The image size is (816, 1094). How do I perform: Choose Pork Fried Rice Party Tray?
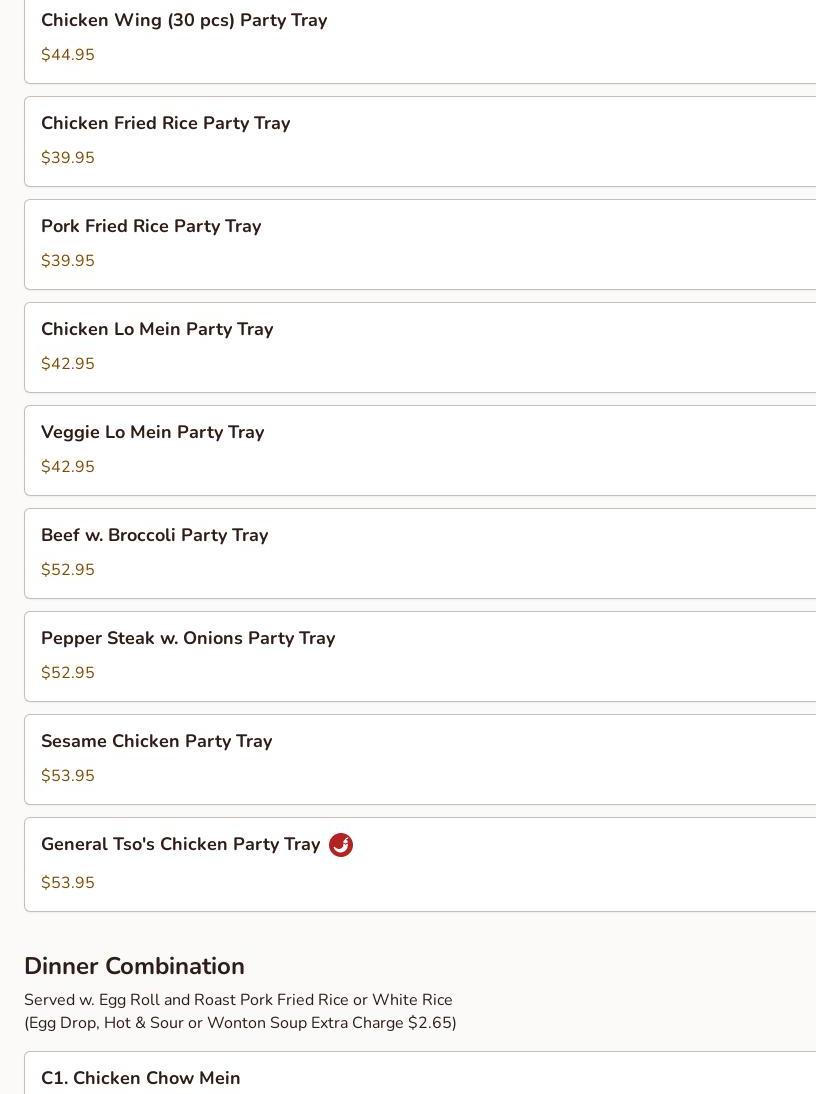point(151,227)
